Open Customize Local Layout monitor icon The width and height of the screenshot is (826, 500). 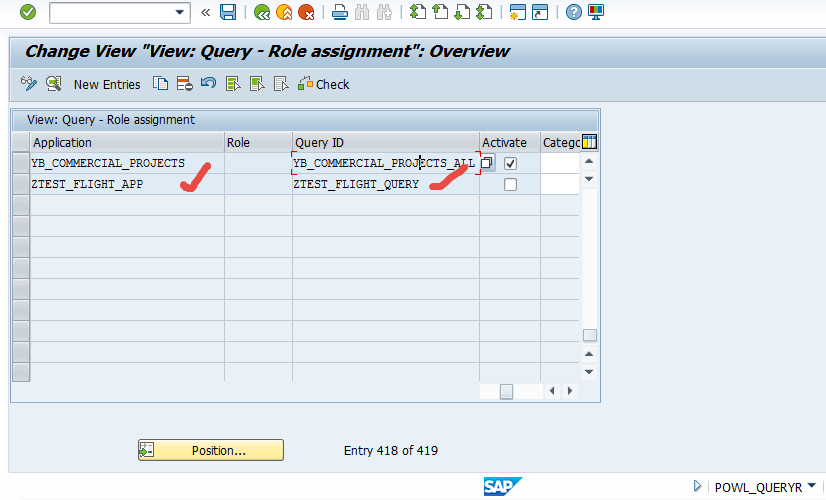coord(596,12)
